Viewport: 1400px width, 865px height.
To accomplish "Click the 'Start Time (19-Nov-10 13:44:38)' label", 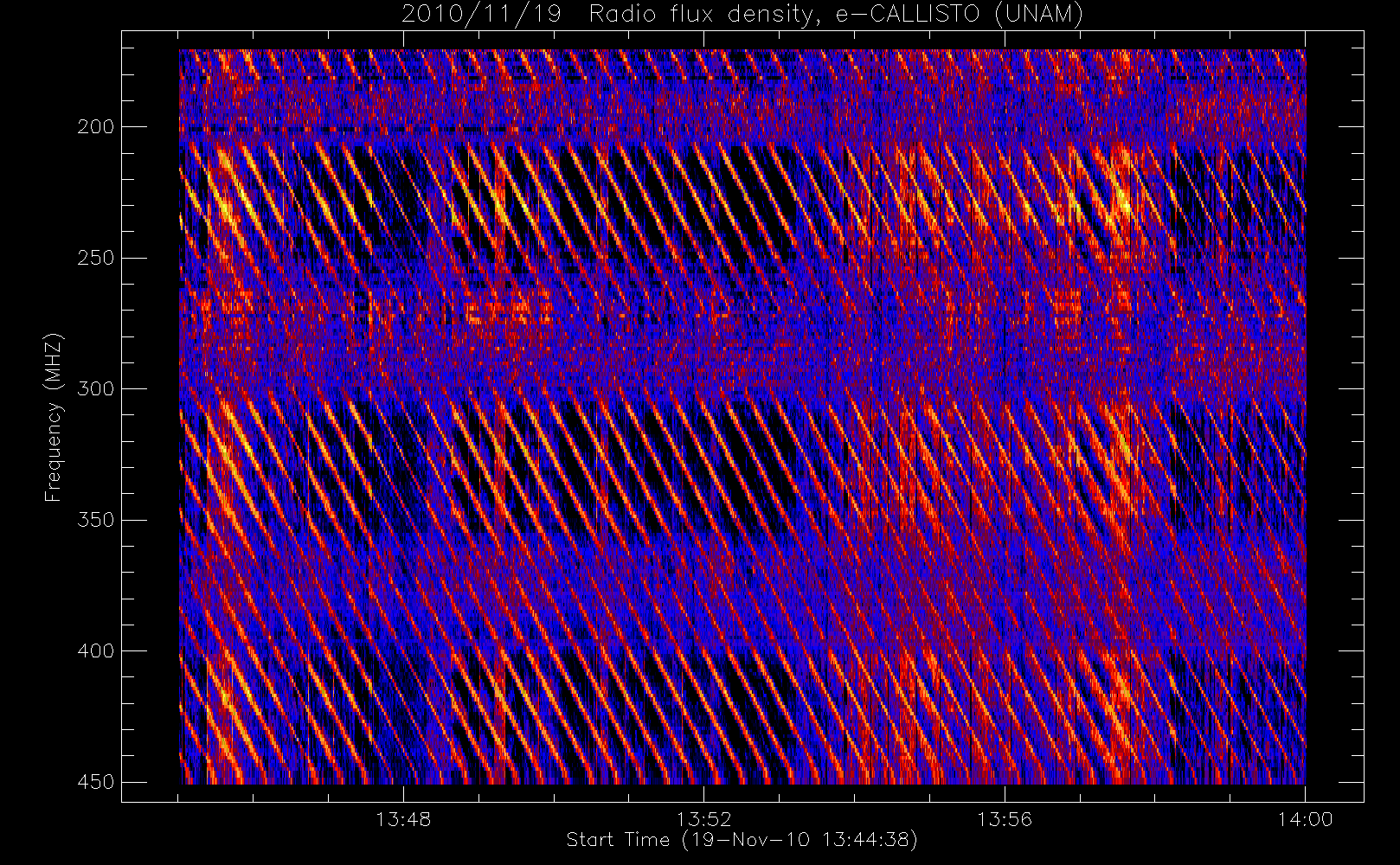I will click(x=742, y=840).
